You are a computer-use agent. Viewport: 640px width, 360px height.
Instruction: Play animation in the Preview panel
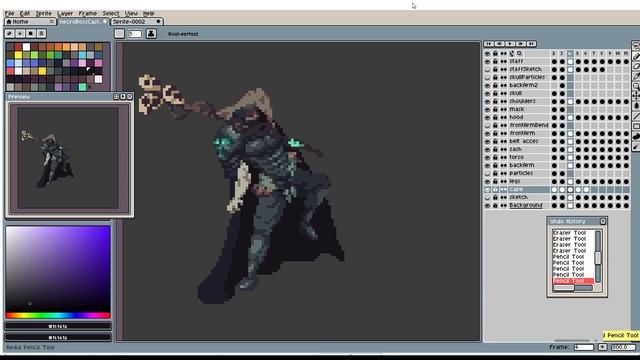(123, 97)
